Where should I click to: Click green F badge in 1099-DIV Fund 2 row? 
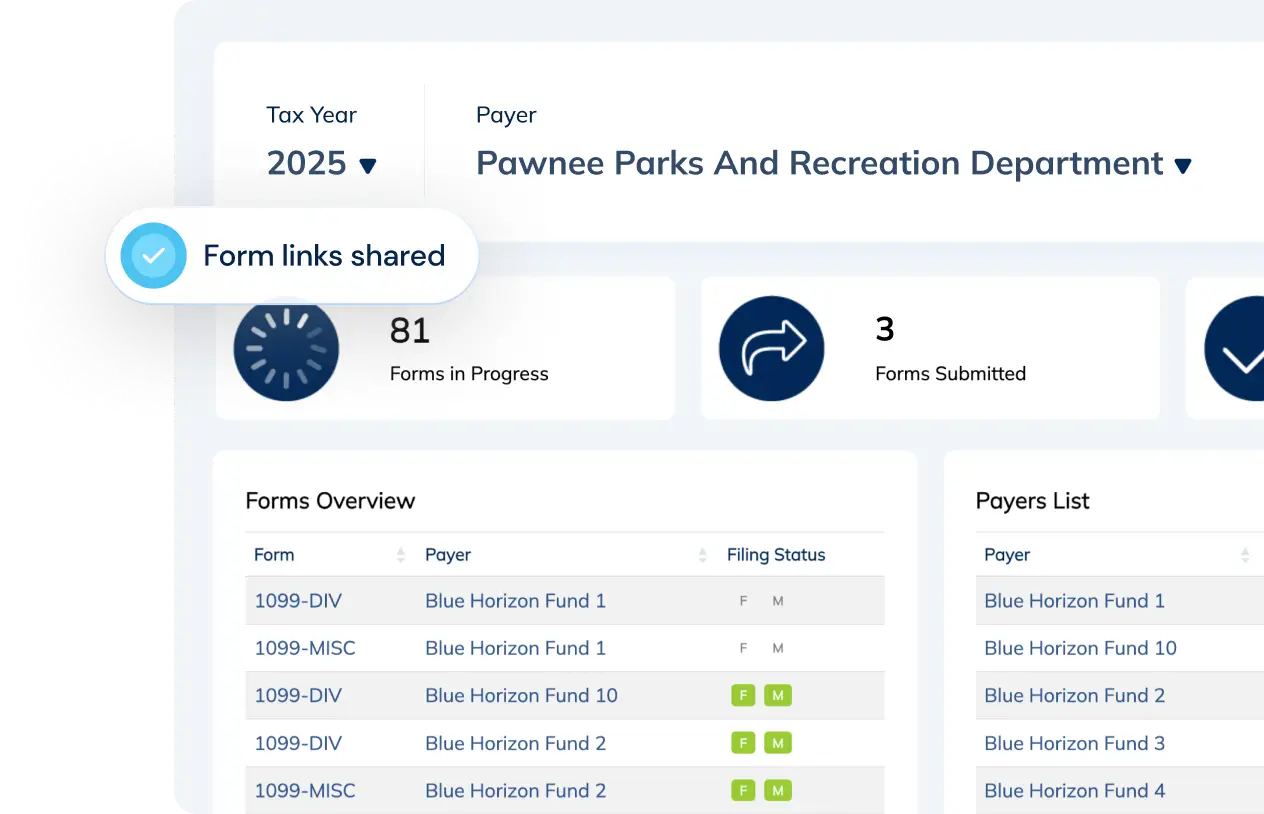pos(743,743)
